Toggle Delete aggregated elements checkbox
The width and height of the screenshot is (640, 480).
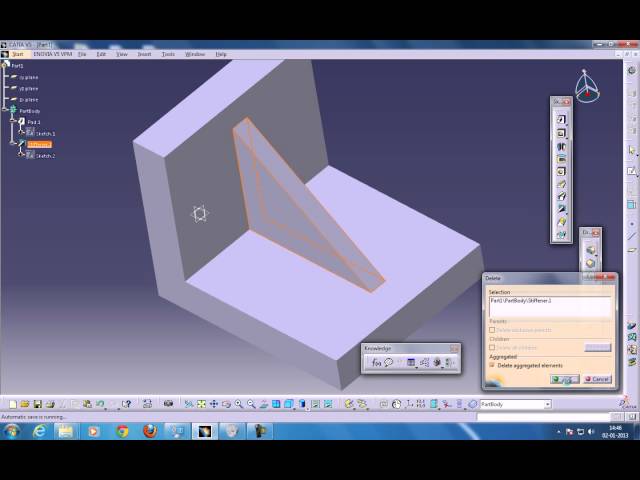[x=492, y=365]
